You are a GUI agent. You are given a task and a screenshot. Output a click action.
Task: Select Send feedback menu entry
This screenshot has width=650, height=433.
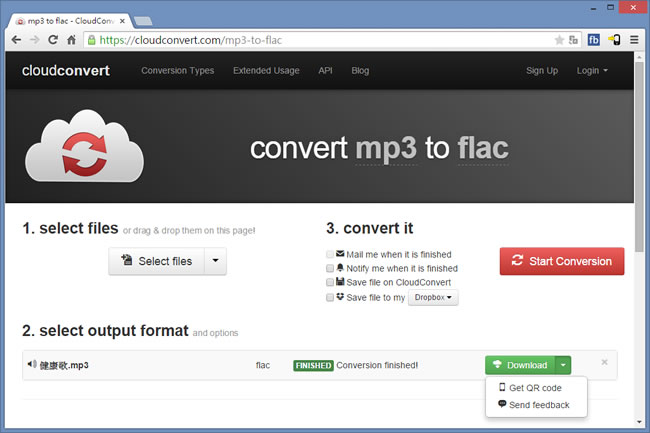pos(536,405)
